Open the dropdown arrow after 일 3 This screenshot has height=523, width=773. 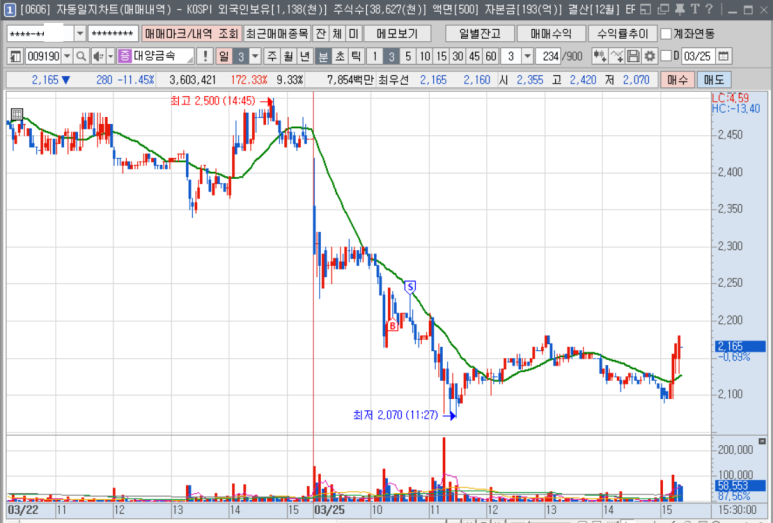pos(255,56)
